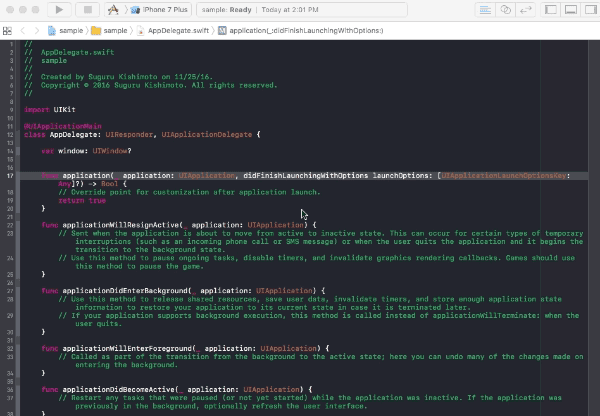The image size is (600, 416).
Task: Open the application(_:didFinishLaunchingWithOptions:) breadcrumb
Action: pyautogui.click(x=301, y=31)
